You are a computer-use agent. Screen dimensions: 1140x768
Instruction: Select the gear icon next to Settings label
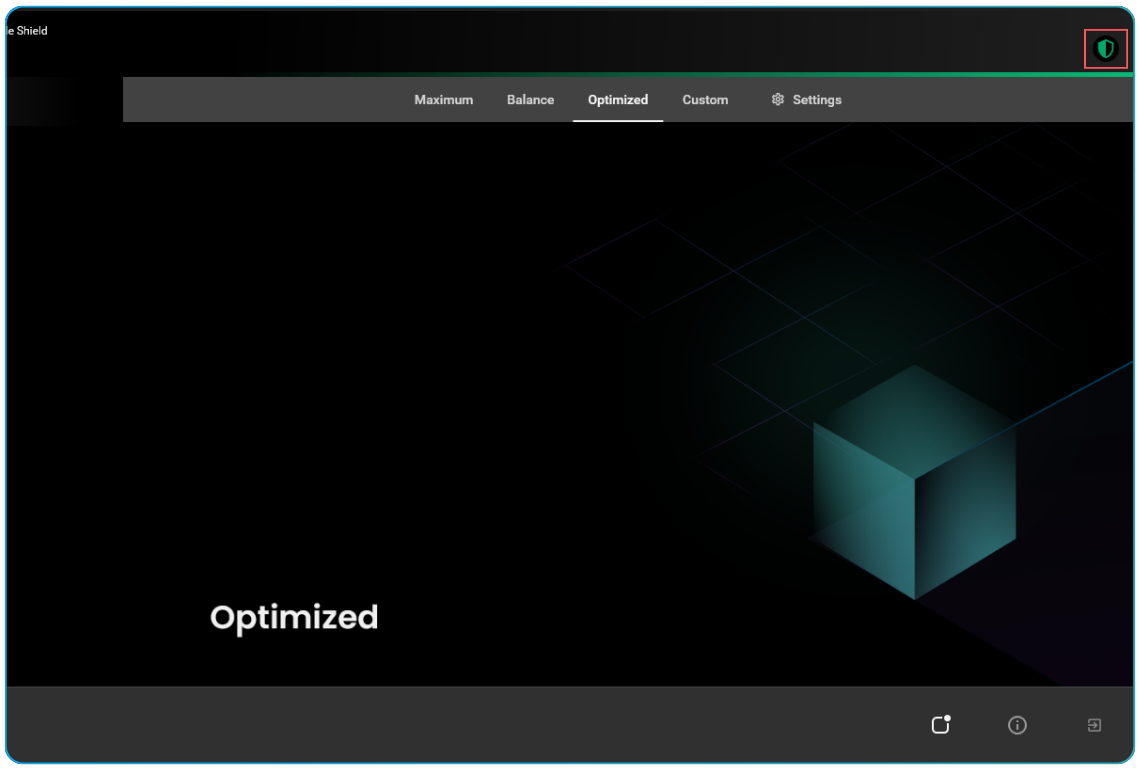pyautogui.click(x=776, y=99)
